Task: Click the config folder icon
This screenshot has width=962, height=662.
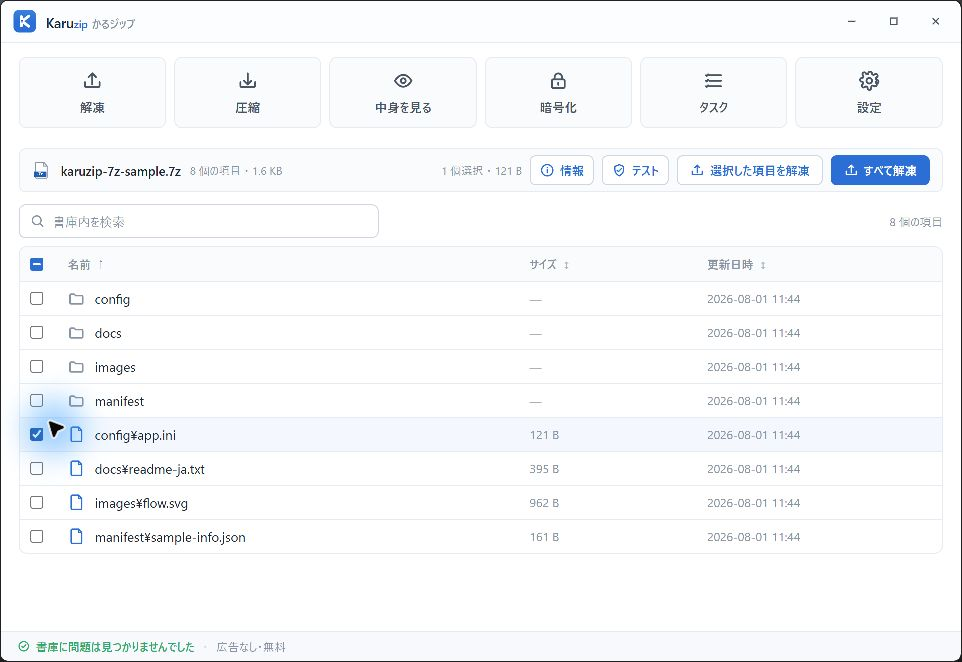Action: [x=76, y=299]
